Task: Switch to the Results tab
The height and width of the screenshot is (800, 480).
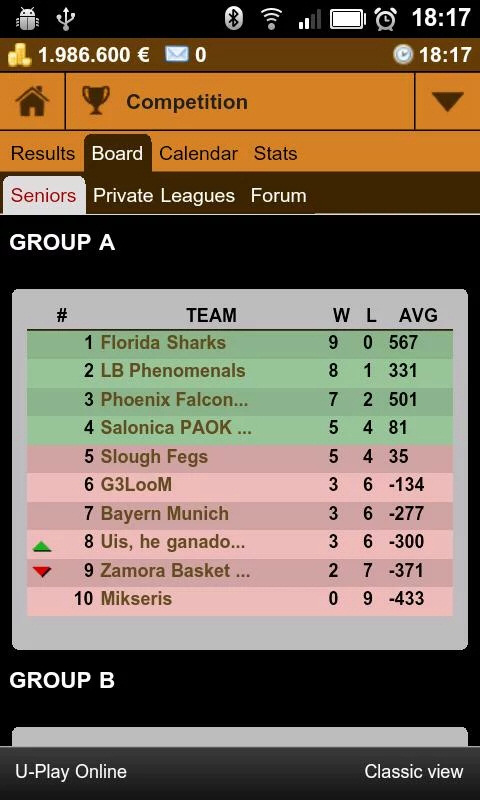Action: (43, 154)
